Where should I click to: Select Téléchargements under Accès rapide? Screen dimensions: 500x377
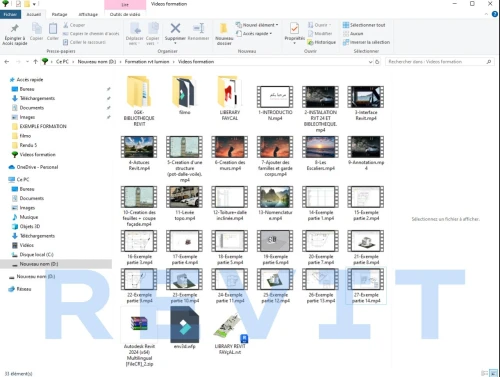(37, 98)
